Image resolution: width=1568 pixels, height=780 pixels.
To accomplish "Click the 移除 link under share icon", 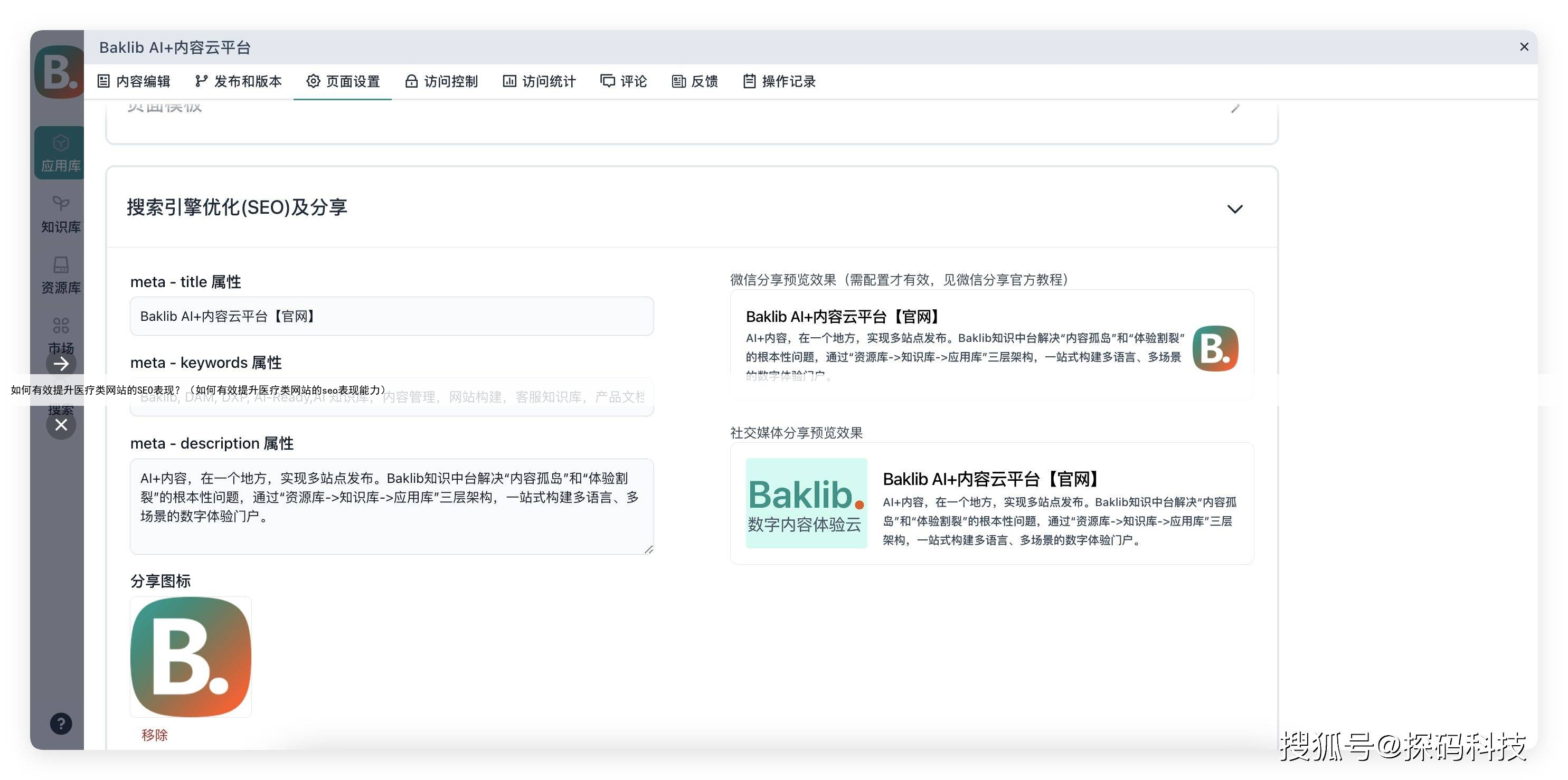I will pyautogui.click(x=154, y=735).
